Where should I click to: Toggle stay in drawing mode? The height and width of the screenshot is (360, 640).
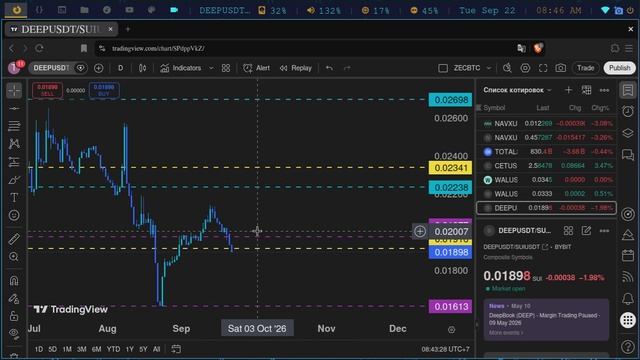pyautogui.click(x=14, y=299)
